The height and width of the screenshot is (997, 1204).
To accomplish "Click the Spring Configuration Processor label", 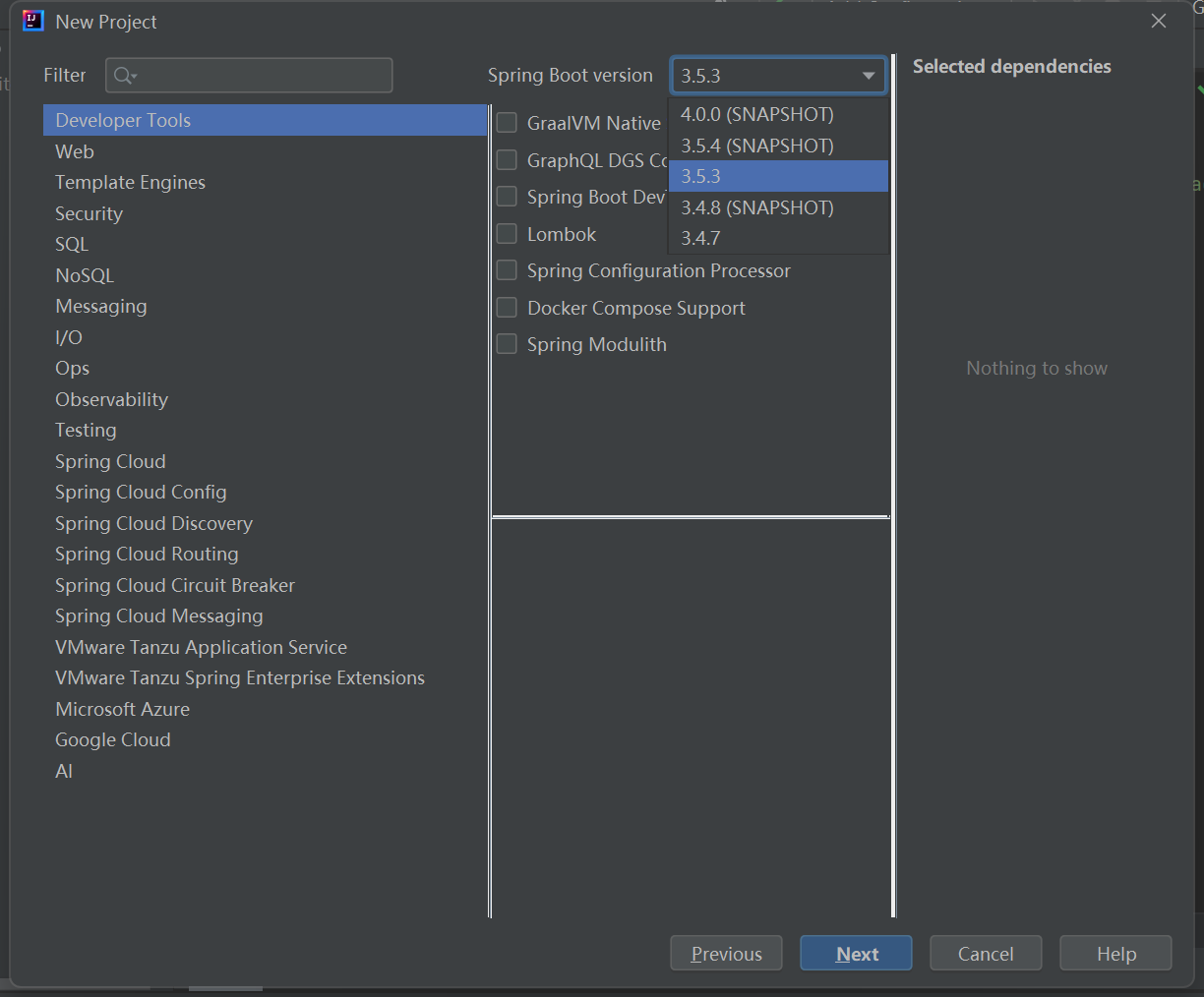I will tap(659, 270).
